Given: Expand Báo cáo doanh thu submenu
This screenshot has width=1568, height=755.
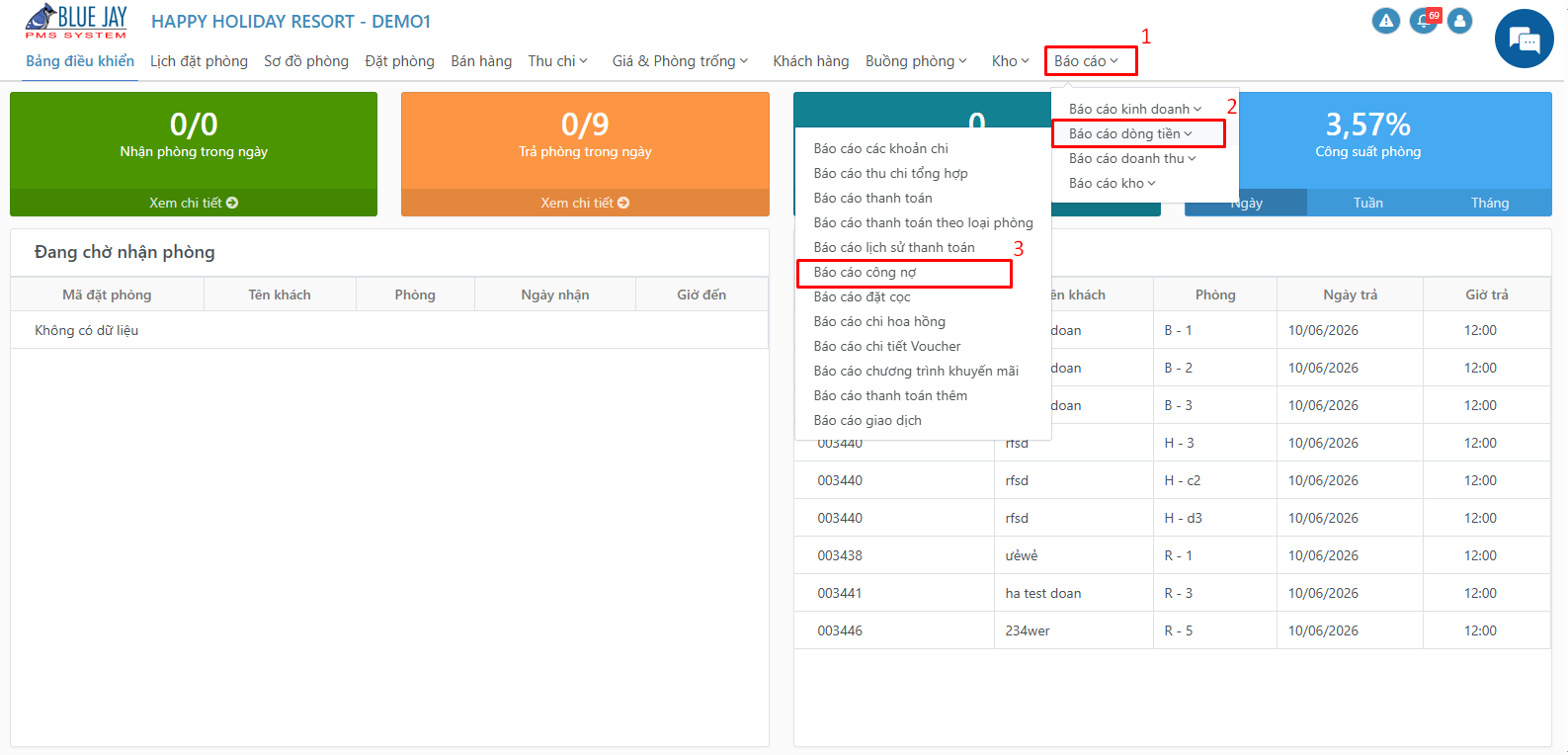Looking at the screenshot, I should [x=1132, y=158].
